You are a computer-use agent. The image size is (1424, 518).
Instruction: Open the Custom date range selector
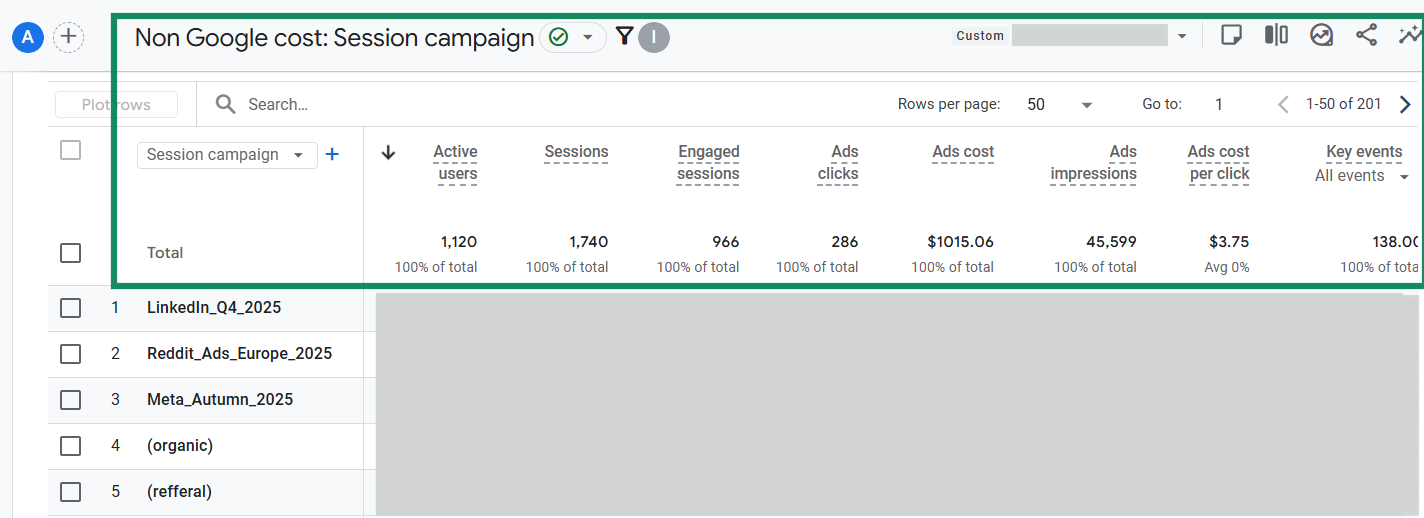pyautogui.click(x=1072, y=36)
